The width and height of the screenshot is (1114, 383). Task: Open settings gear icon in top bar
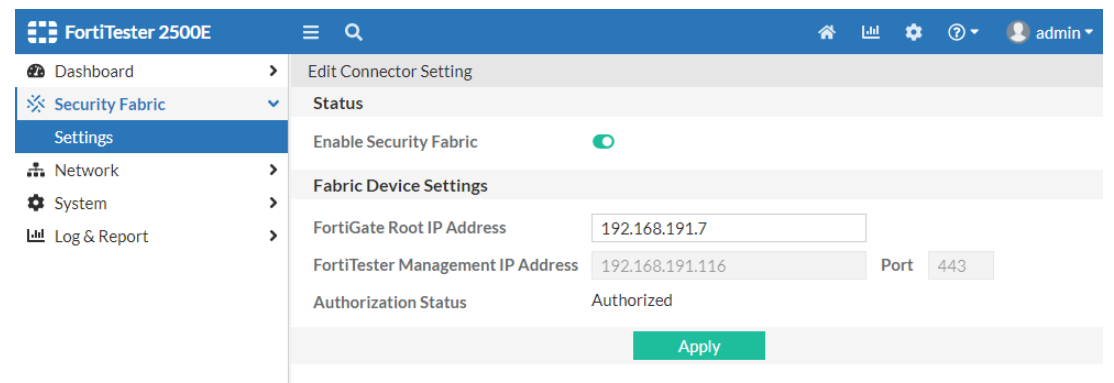pyautogui.click(x=913, y=32)
